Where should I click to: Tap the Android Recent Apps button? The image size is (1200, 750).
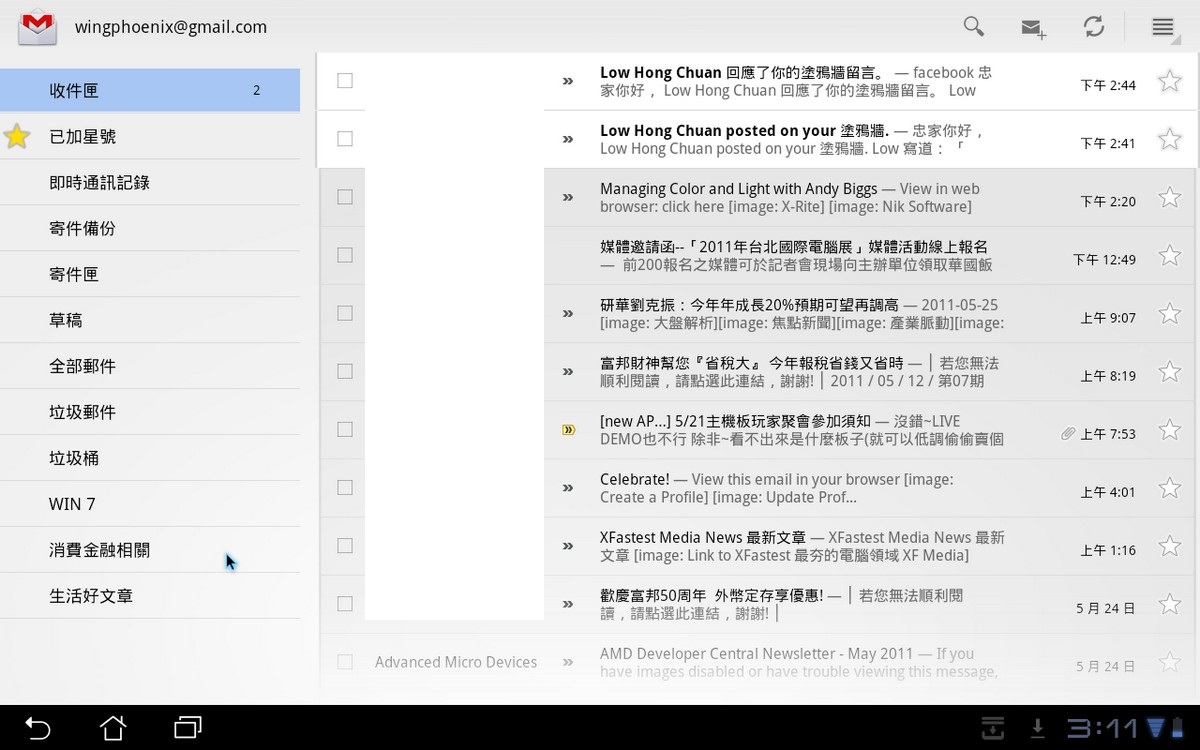pyautogui.click(x=188, y=727)
